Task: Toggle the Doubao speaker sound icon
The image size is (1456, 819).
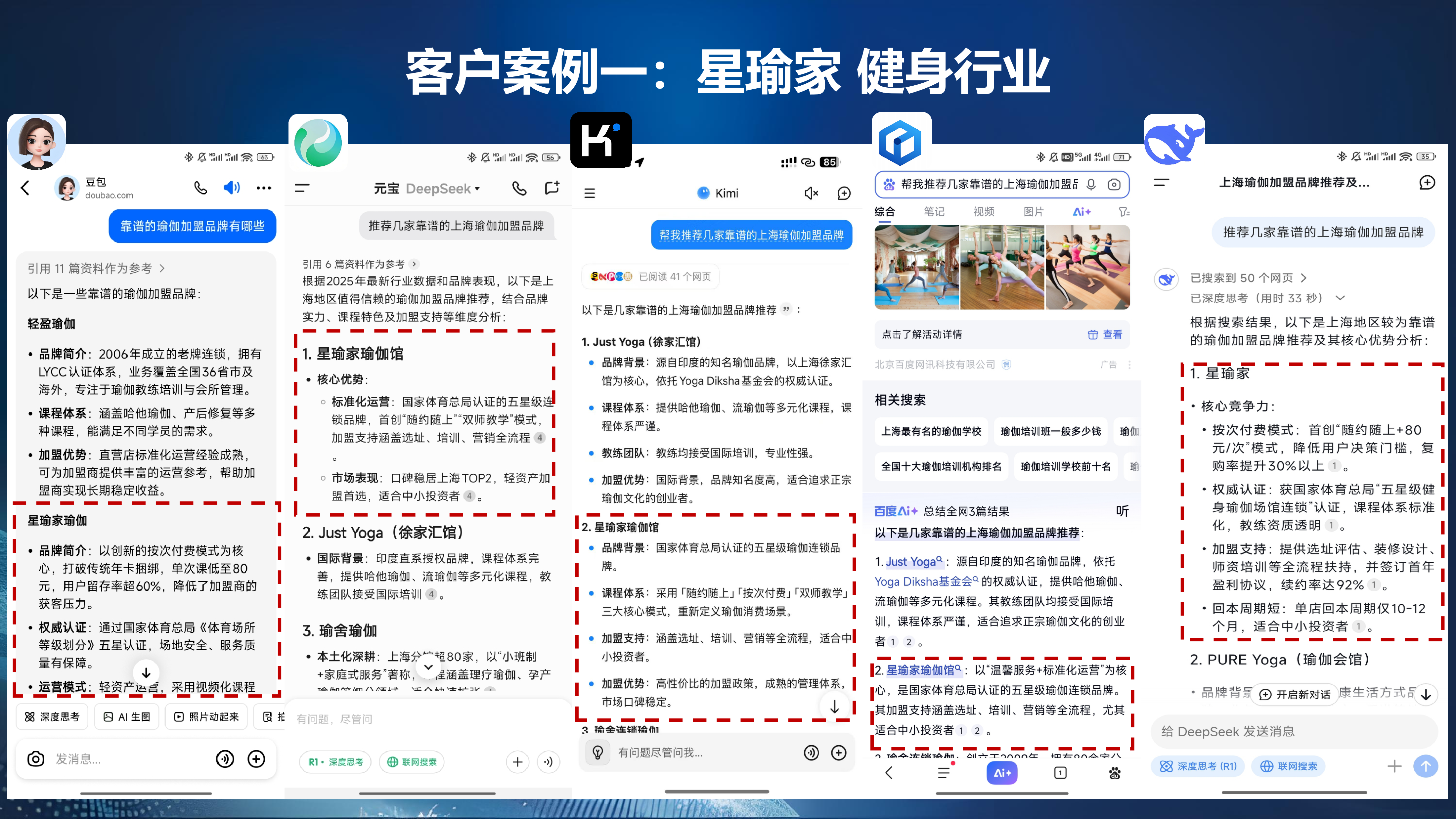Action: [232, 188]
